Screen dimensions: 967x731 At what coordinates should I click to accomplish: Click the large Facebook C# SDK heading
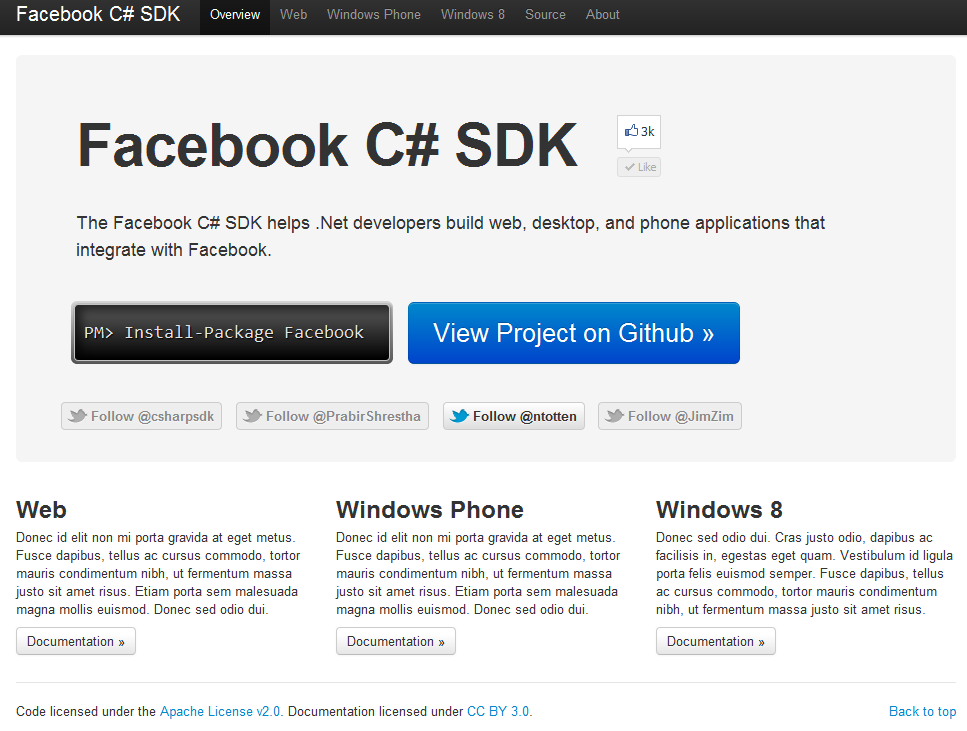tap(327, 146)
